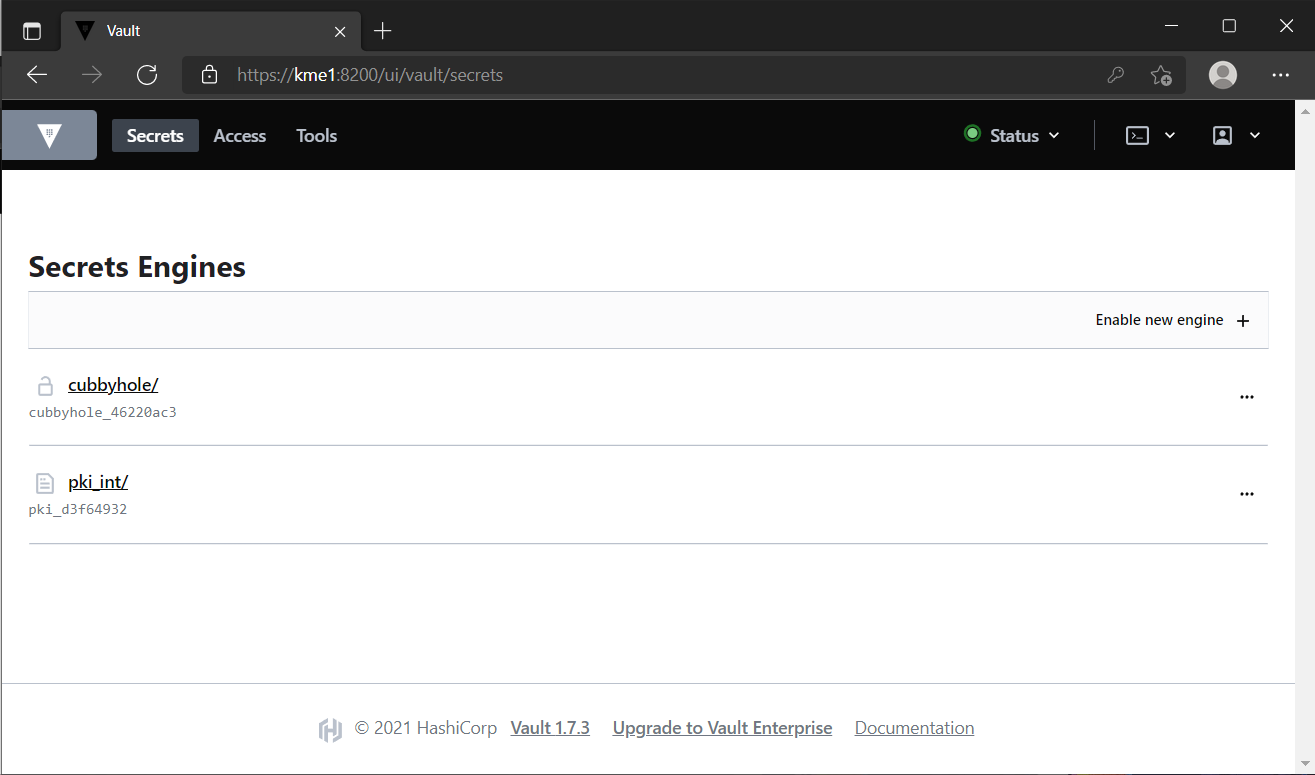Close the Vault browser tab

pos(340,32)
